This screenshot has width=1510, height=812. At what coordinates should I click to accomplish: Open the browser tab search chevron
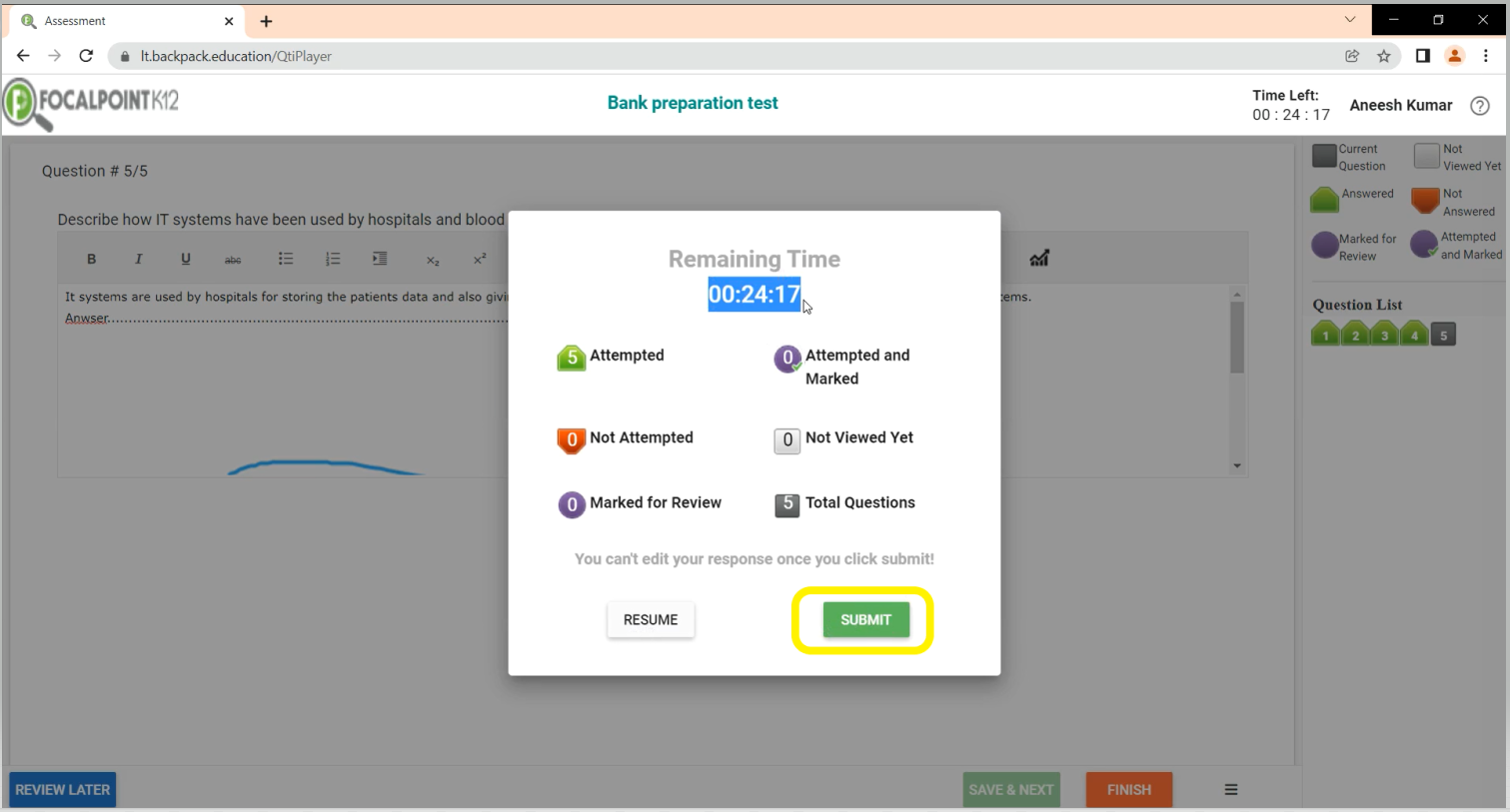1350,20
